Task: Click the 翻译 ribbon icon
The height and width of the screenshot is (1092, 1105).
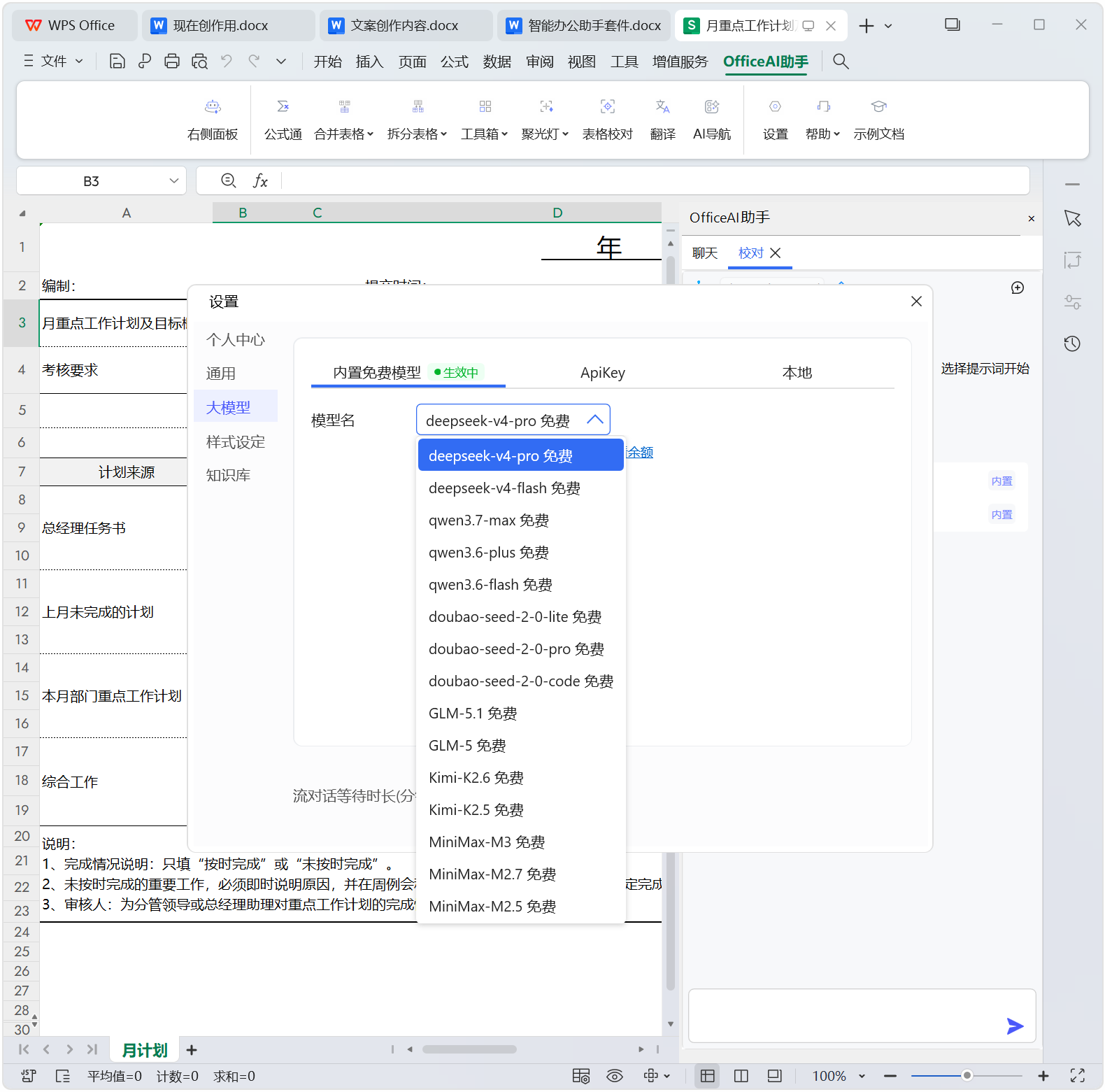Action: [663, 119]
